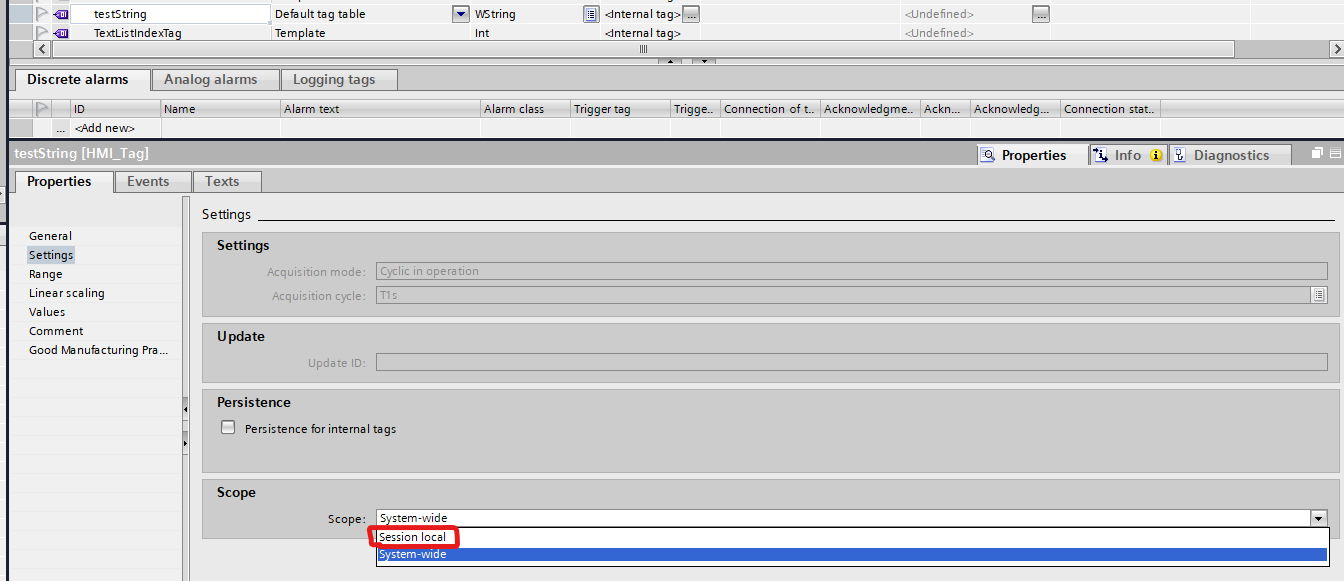Click the testString tag name cell
The width and height of the screenshot is (1344, 581).
click(170, 14)
